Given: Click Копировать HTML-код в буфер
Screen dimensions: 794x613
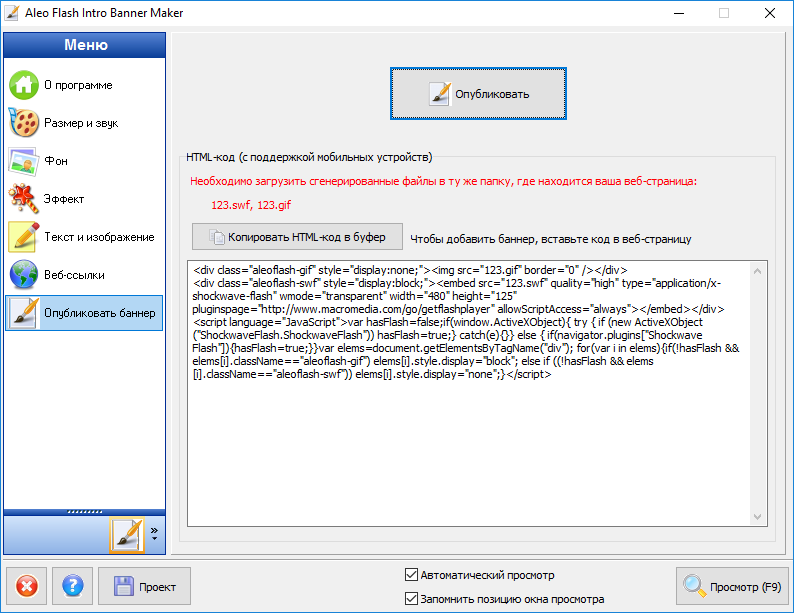Looking at the screenshot, I should pos(297,236).
